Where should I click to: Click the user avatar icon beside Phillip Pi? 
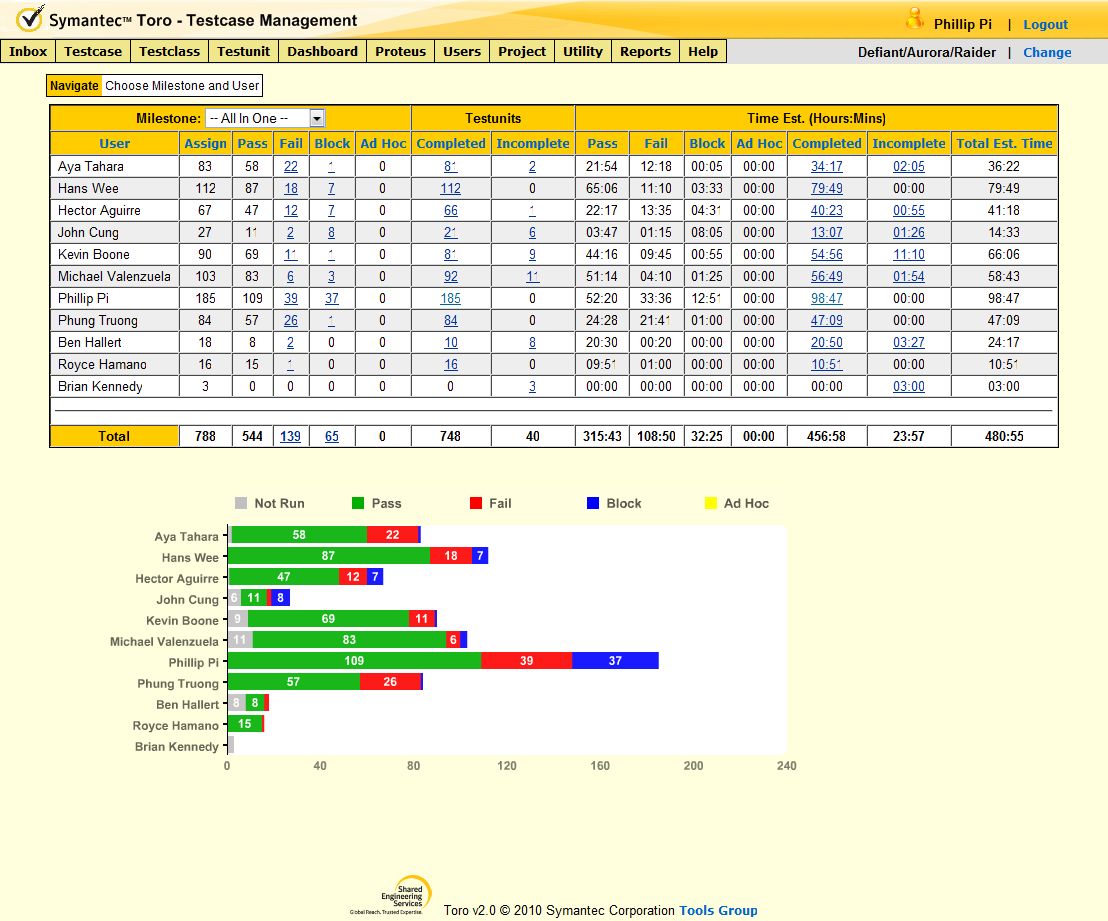(914, 19)
